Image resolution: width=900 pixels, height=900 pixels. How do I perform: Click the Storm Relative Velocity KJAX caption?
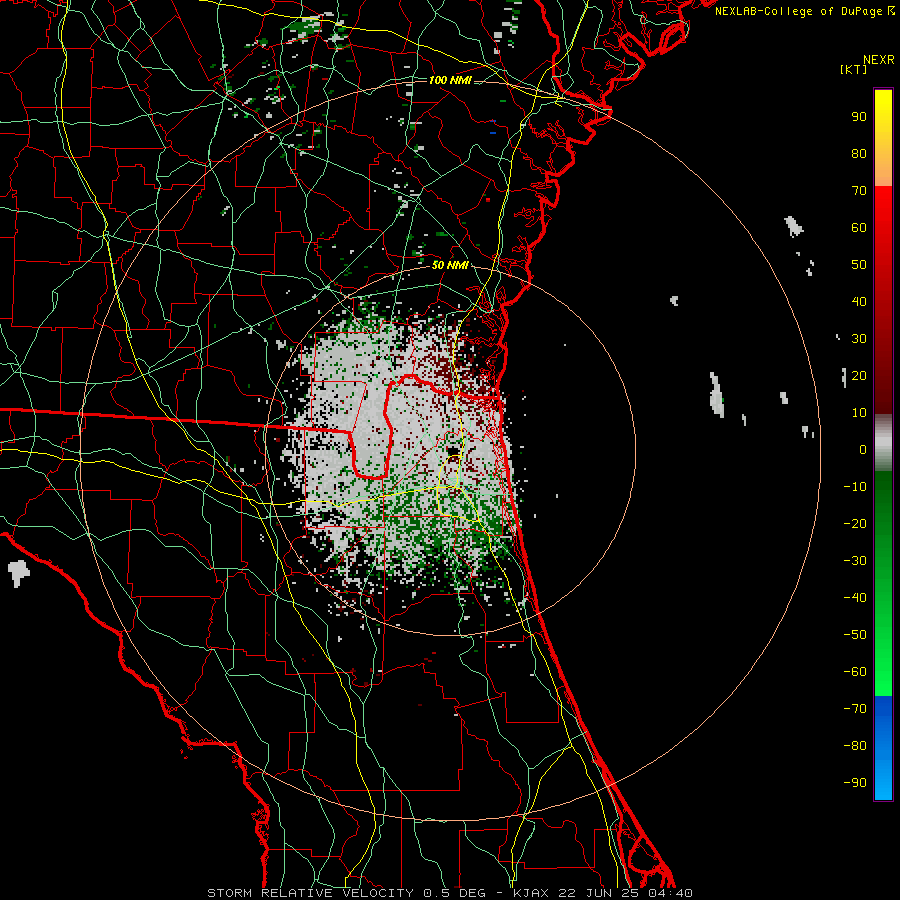[450, 893]
